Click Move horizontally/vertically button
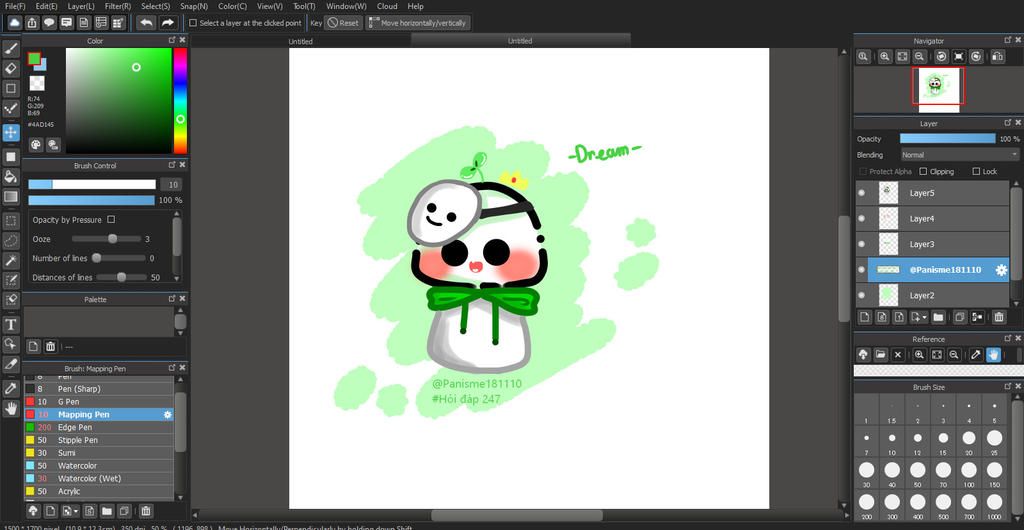The image size is (1024, 530). point(417,23)
